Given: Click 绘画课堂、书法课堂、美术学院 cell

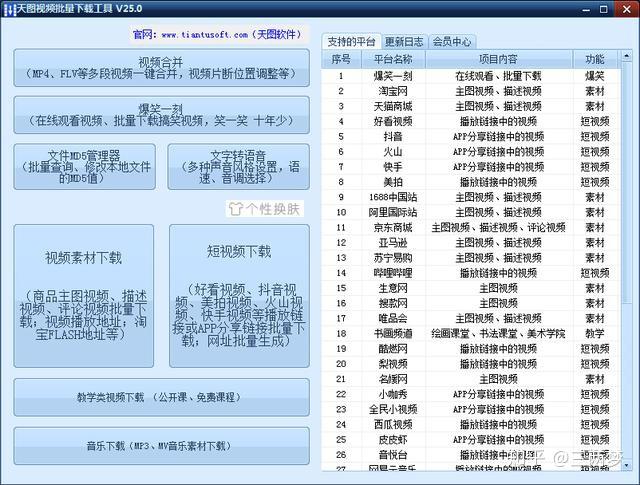Looking at the screenshot, I should 498,334.
